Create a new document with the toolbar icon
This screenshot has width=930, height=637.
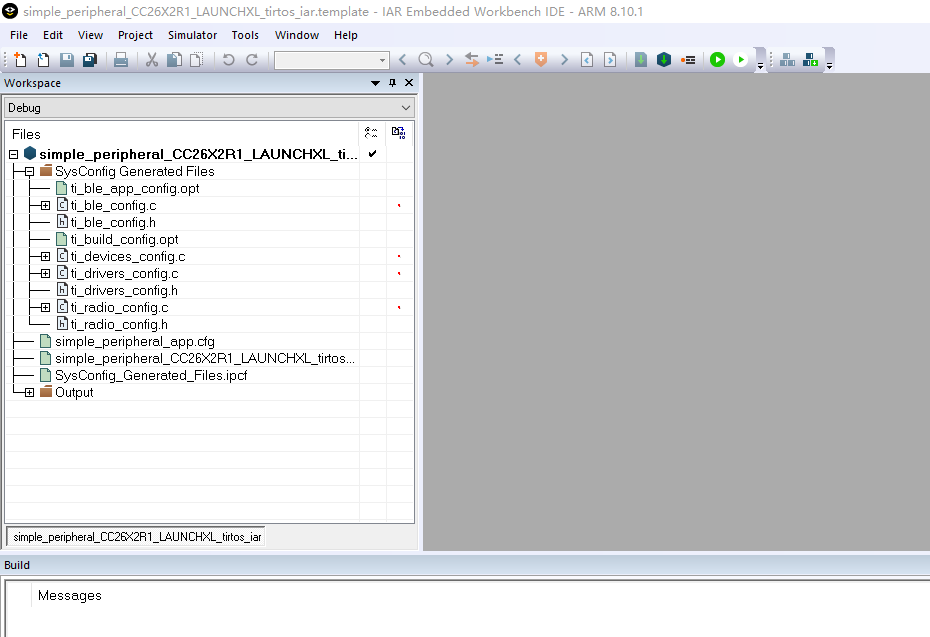pos(20,59)
